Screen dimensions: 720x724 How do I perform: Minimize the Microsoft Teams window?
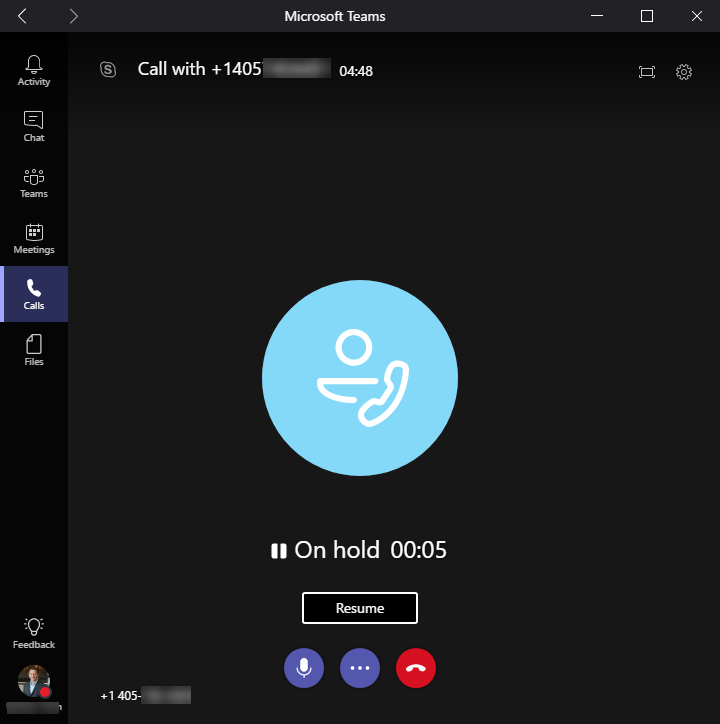coord(597,16)
